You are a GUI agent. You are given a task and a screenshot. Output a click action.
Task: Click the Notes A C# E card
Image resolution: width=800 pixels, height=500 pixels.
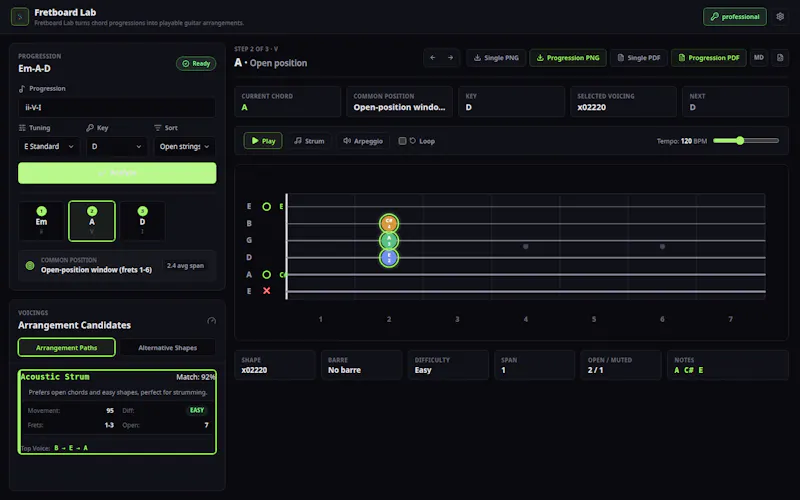(x=728, y=365)
